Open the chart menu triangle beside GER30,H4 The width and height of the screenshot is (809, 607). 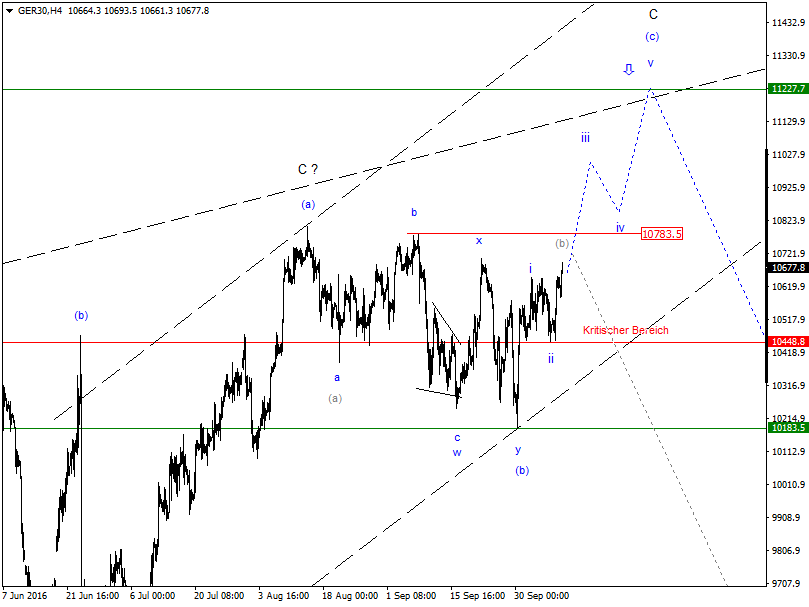coord(9,11)
